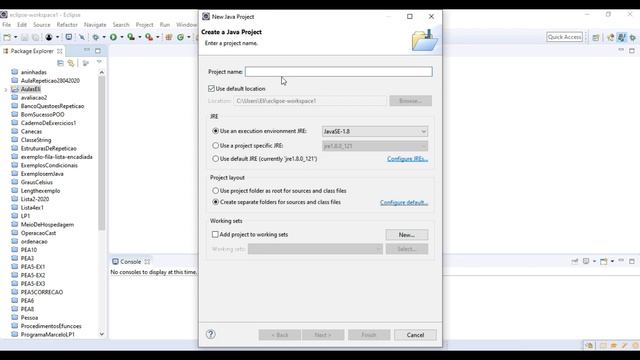The width and height of the screenshot is (640, 360).
Task: Select Use an execution environment JRE radio
Action: coord(216,131)
